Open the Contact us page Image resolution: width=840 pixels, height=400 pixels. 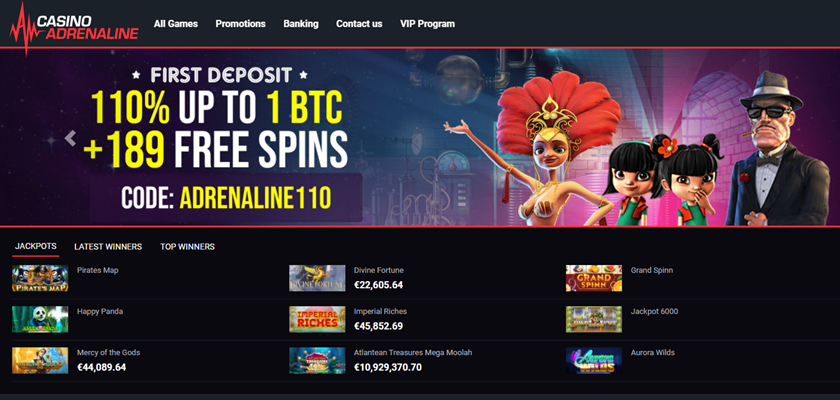click(359, 24)
